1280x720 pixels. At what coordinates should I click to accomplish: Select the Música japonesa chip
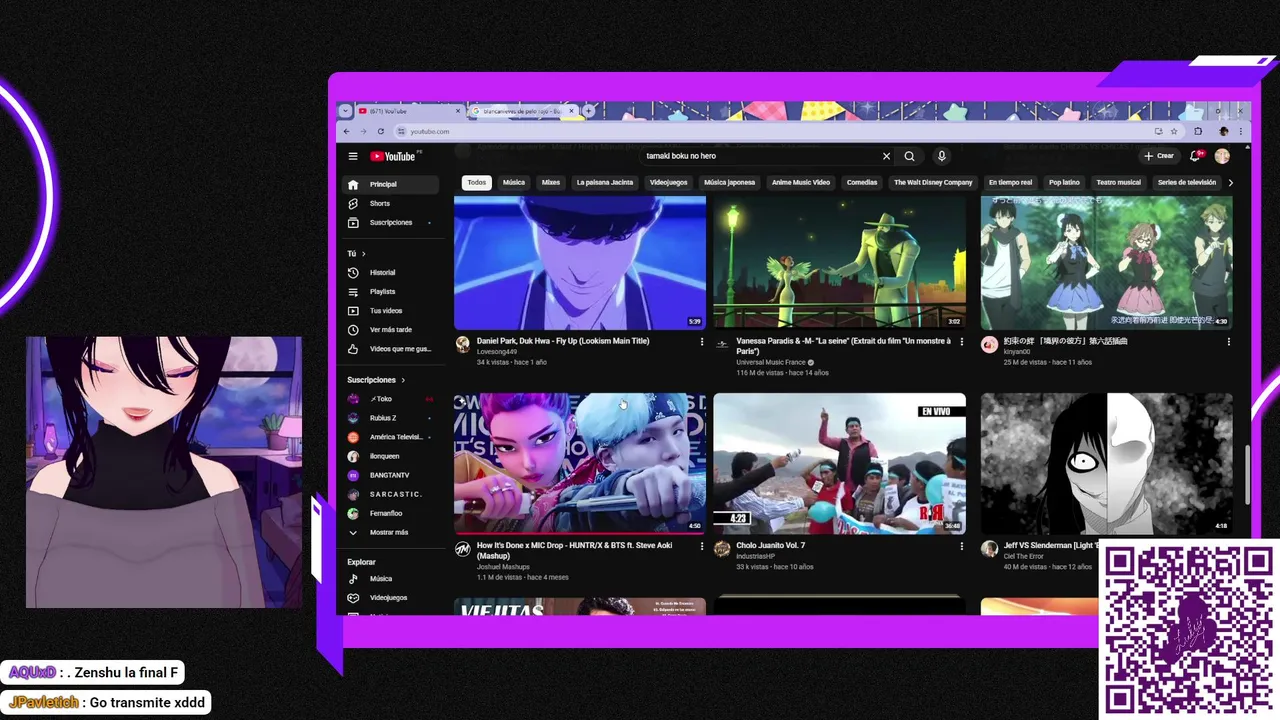(729, 183)
